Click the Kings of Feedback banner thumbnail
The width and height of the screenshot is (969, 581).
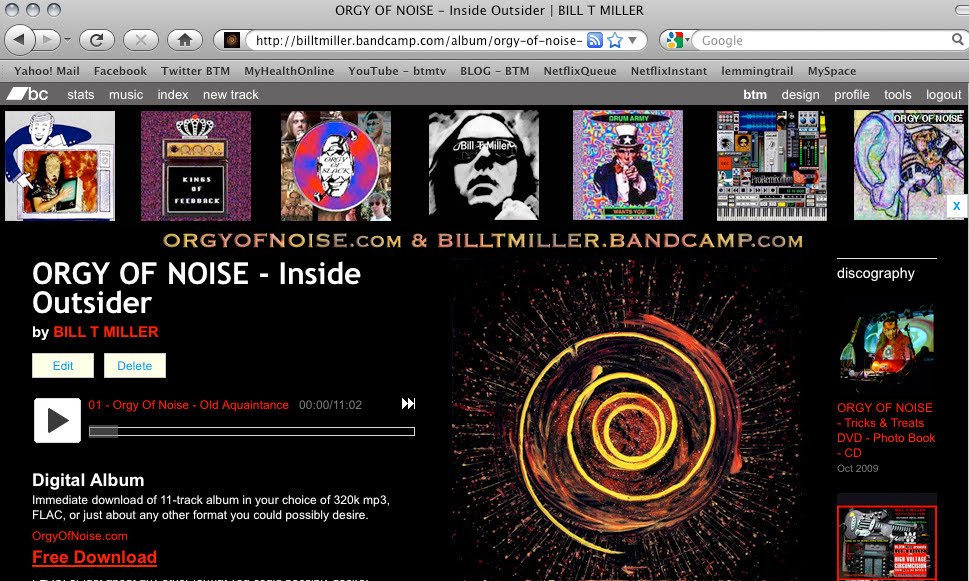[x=196, y=166]
